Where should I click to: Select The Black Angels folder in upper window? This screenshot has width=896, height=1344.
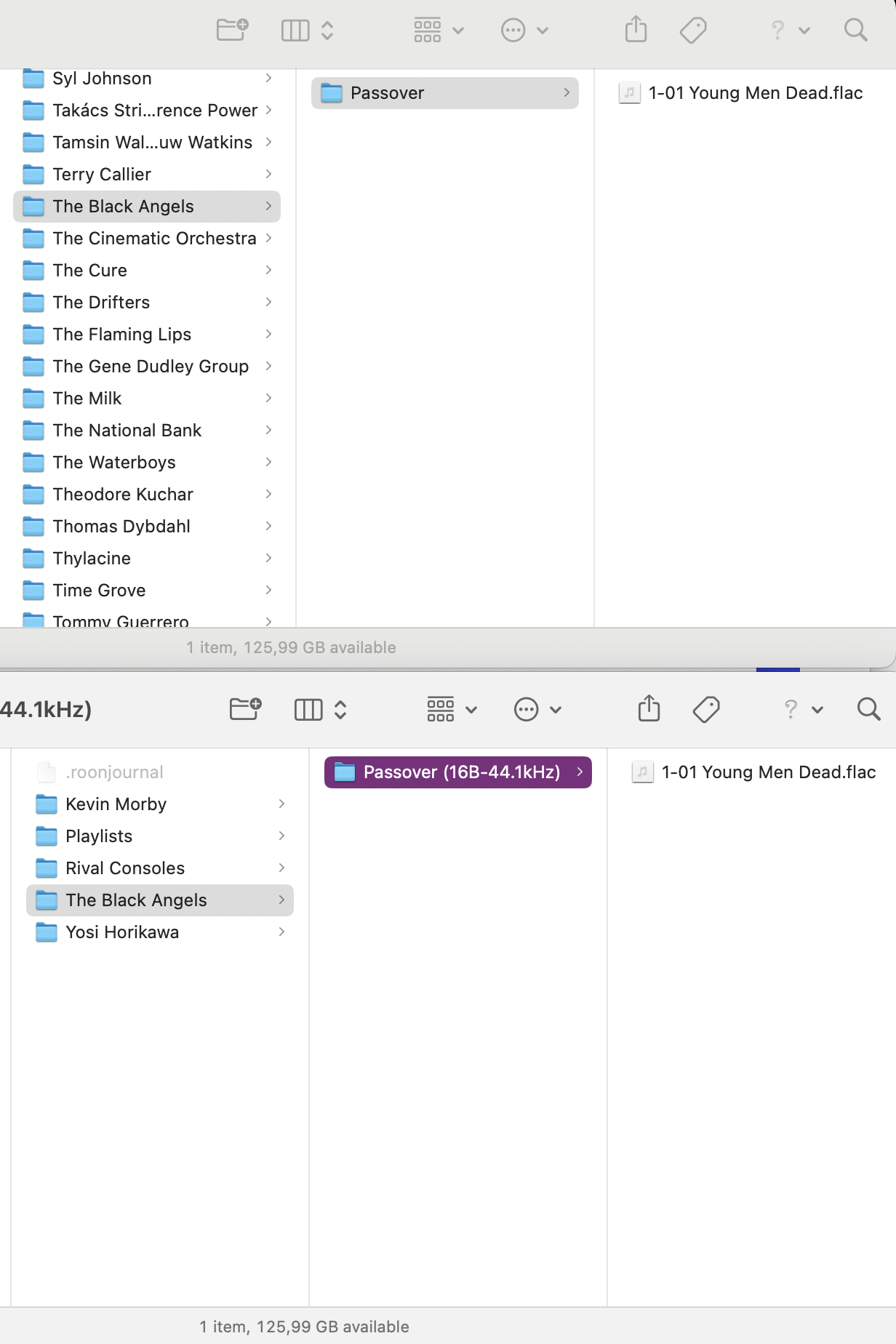147,207
